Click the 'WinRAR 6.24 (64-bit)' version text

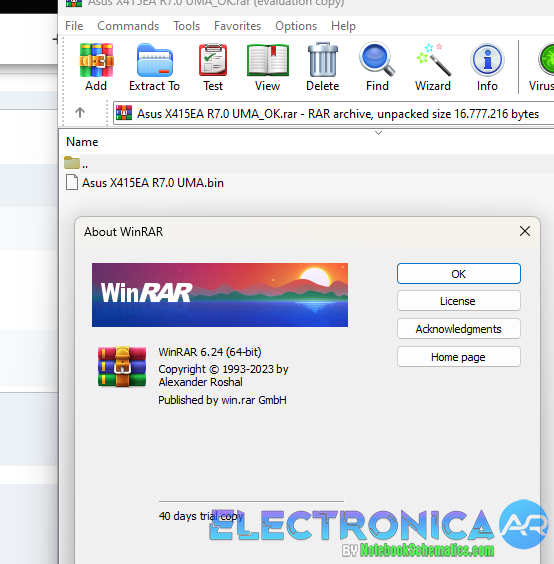tap(210, 352)
